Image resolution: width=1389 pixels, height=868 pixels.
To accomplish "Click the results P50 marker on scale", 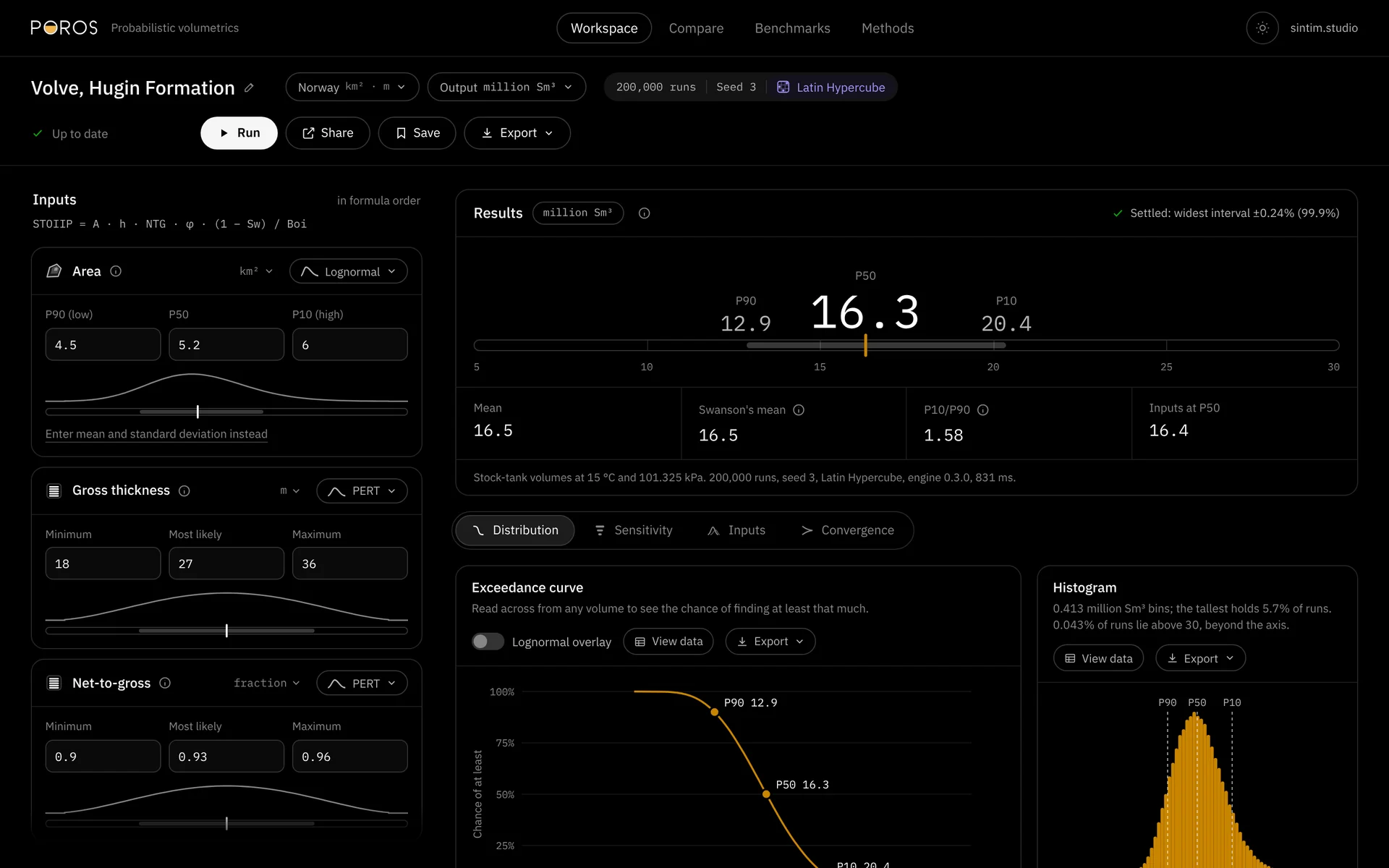I will point(865,345).
